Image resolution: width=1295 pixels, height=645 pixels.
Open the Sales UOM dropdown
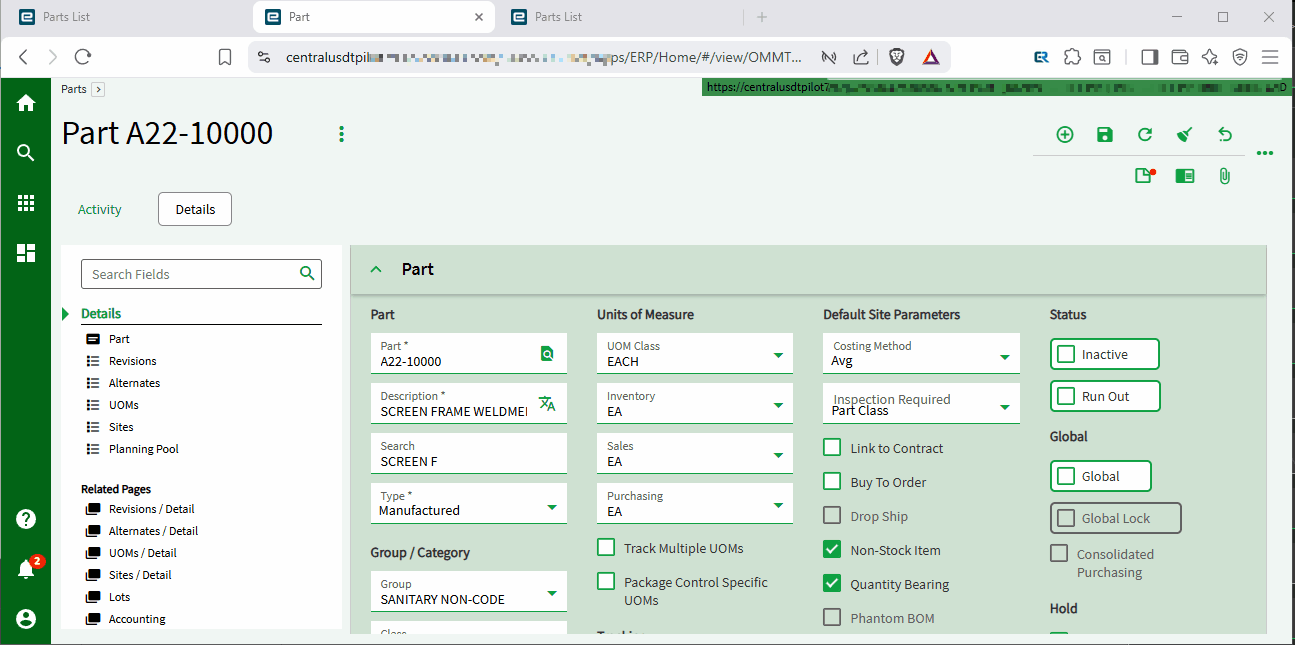coord(695,453)
